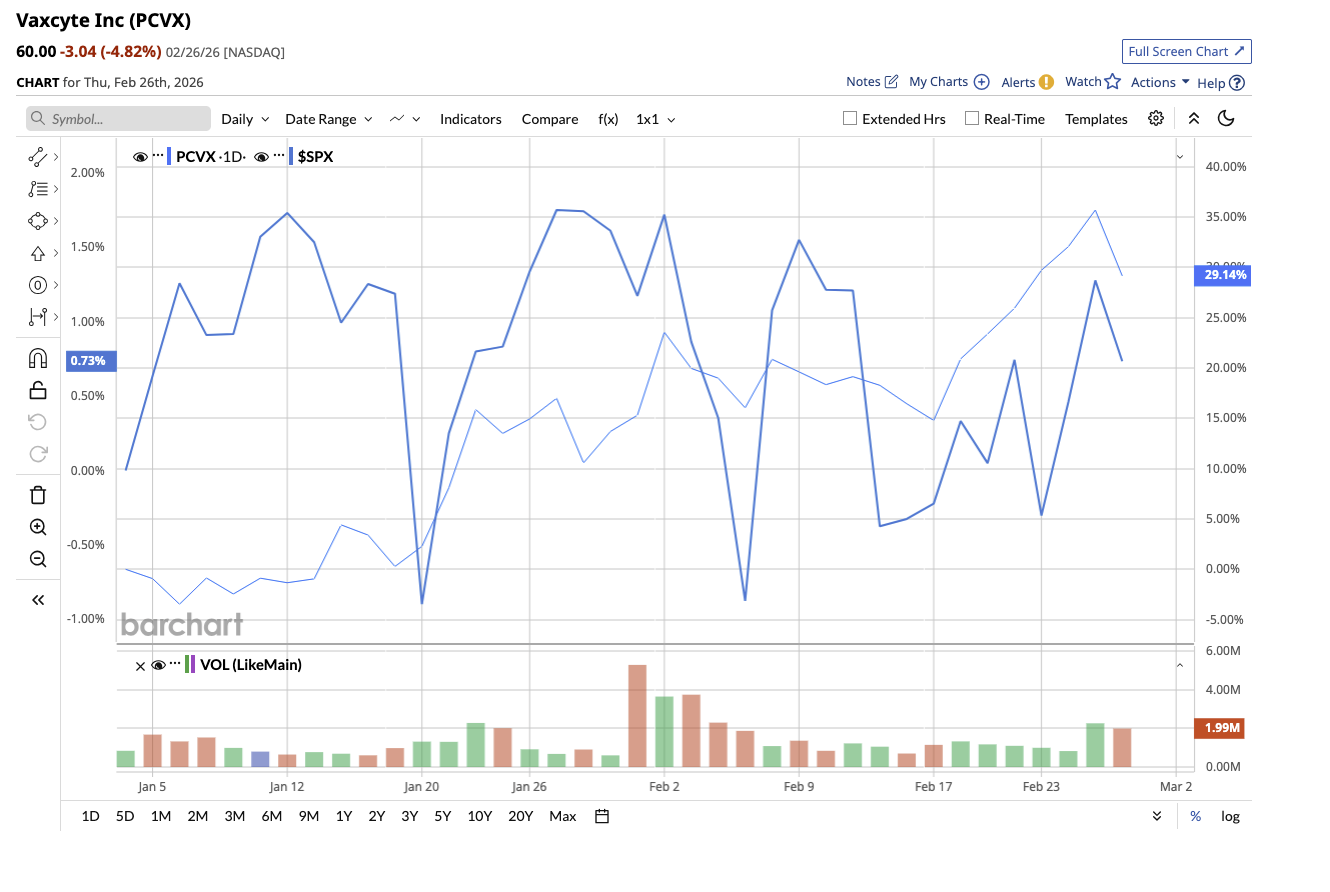Select the 5Y time range
Screen dimensions: 1330x892
[x=443, y=816]
